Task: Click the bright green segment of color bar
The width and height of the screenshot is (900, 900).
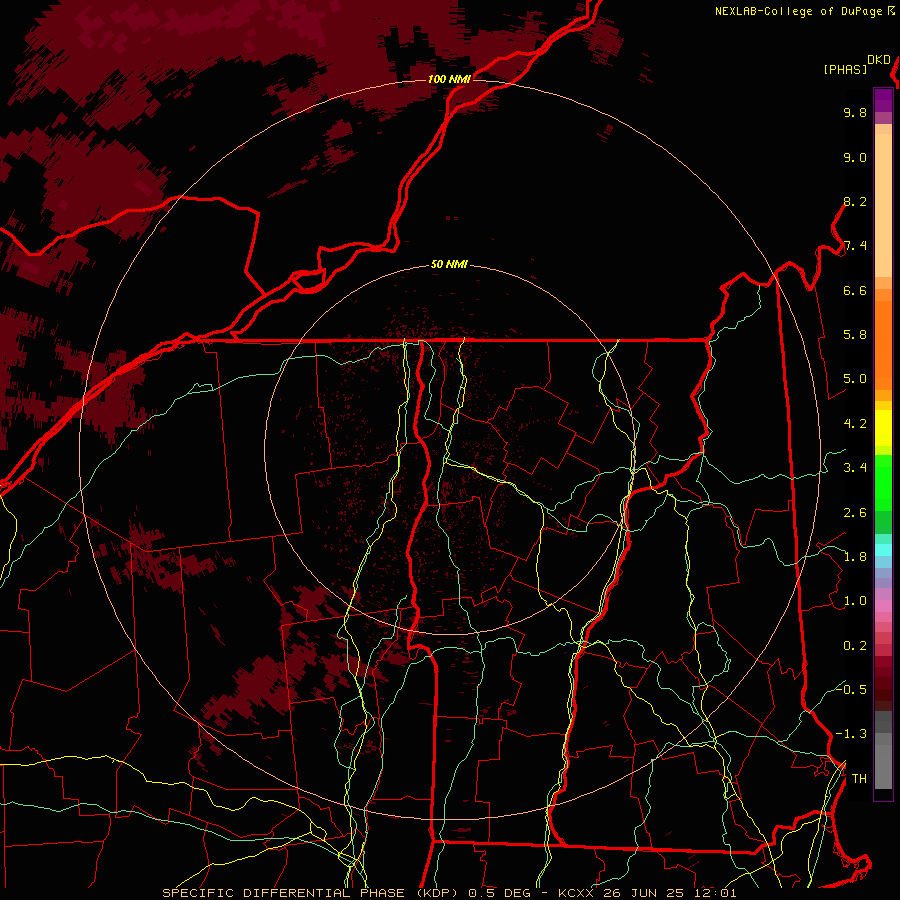Action: [x=883, y=483]
